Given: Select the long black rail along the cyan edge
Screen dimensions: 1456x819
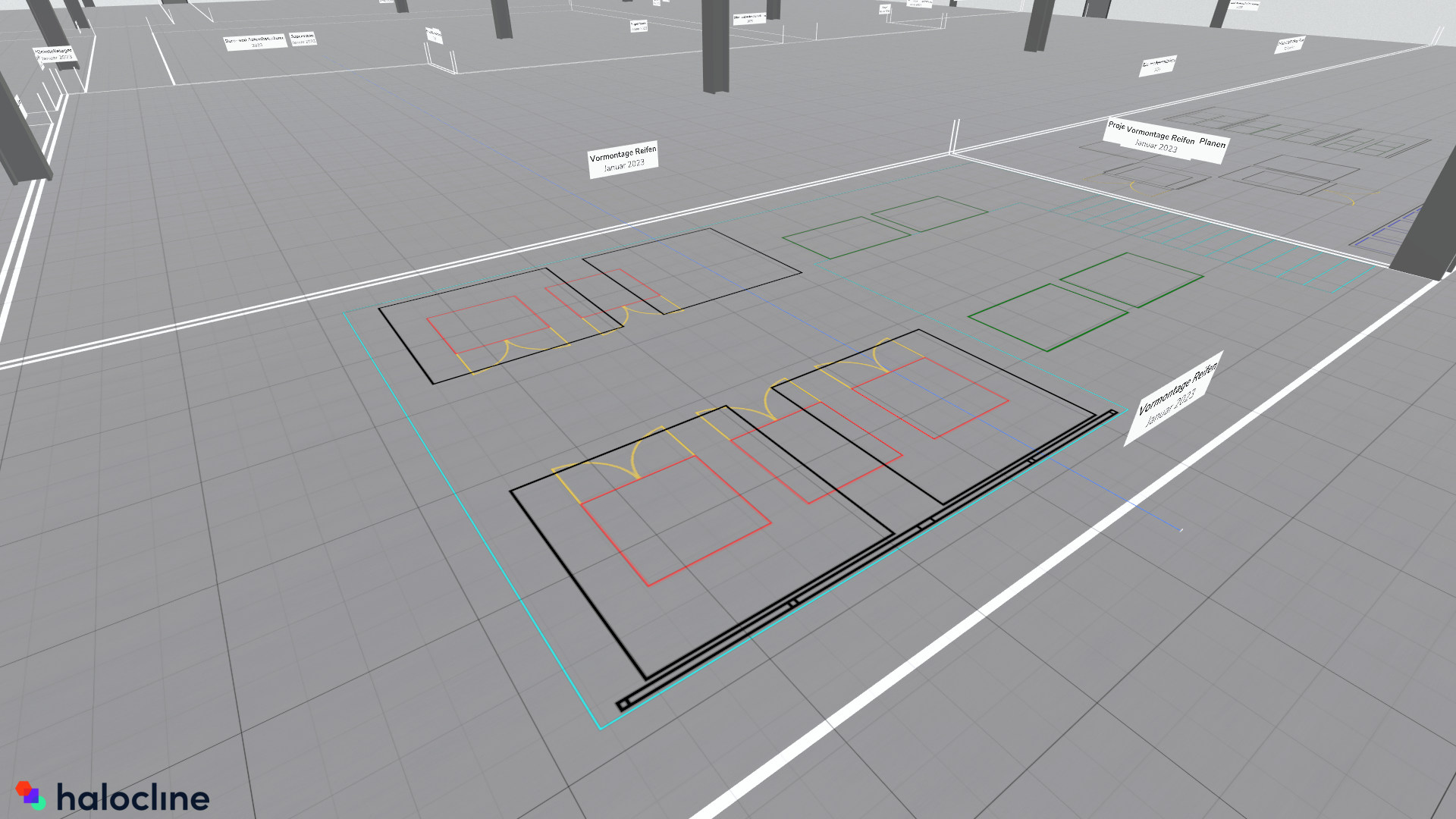Looking at the screenshot, I should click(x=868, y=560).
